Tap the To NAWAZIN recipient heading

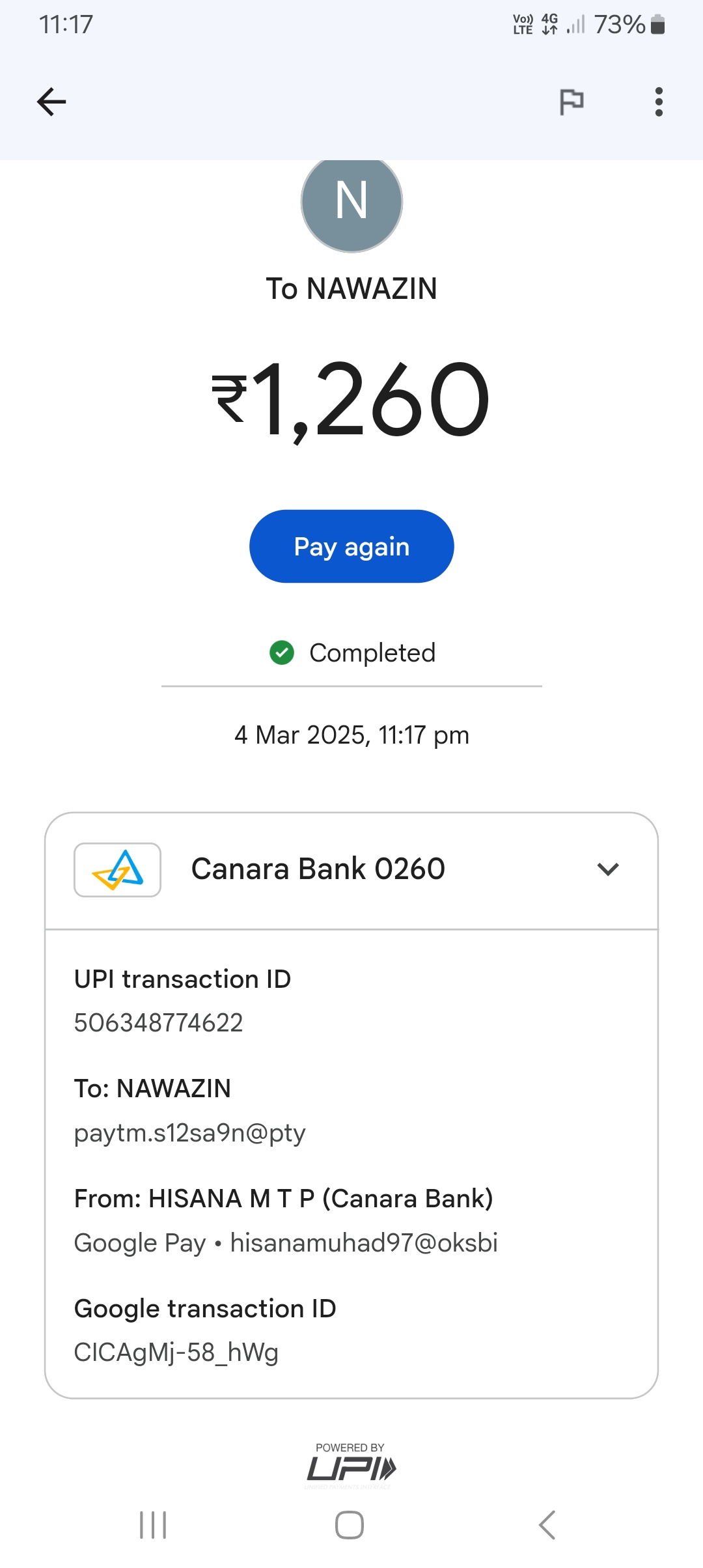click(351, 288)
